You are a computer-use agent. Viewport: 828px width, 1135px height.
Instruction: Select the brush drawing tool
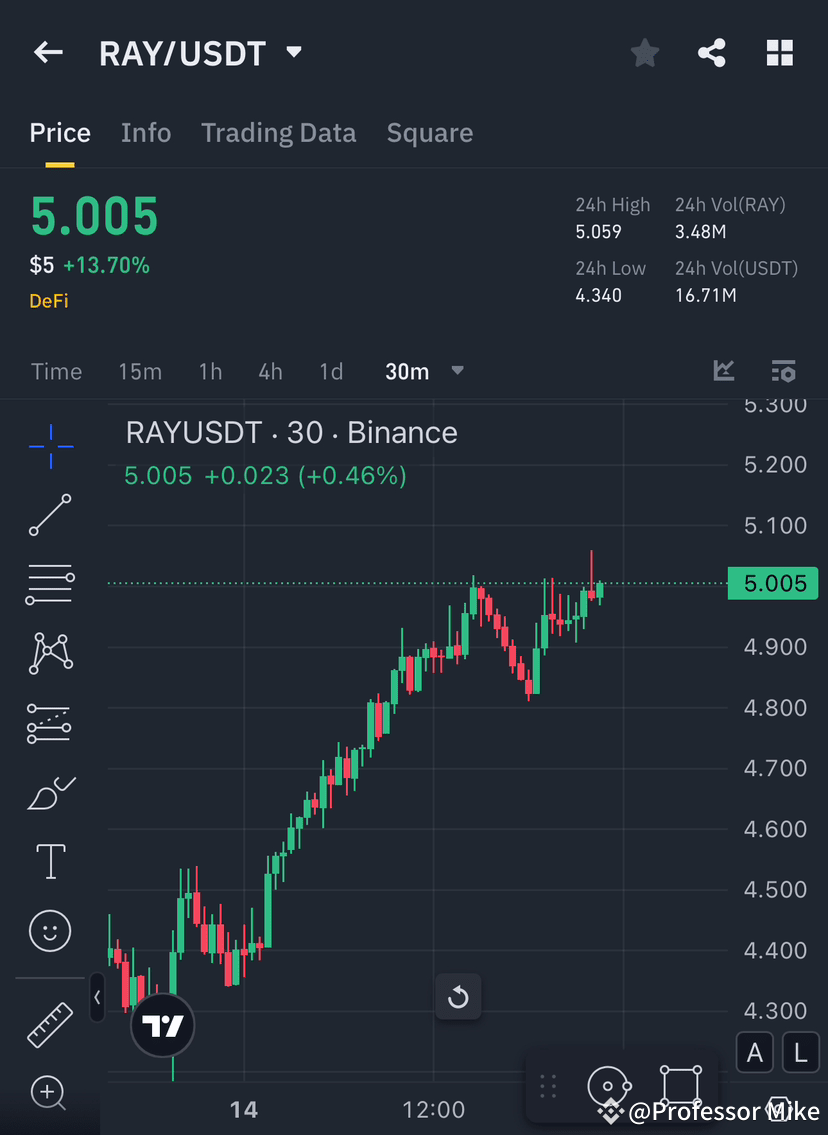tap(49, 792)
